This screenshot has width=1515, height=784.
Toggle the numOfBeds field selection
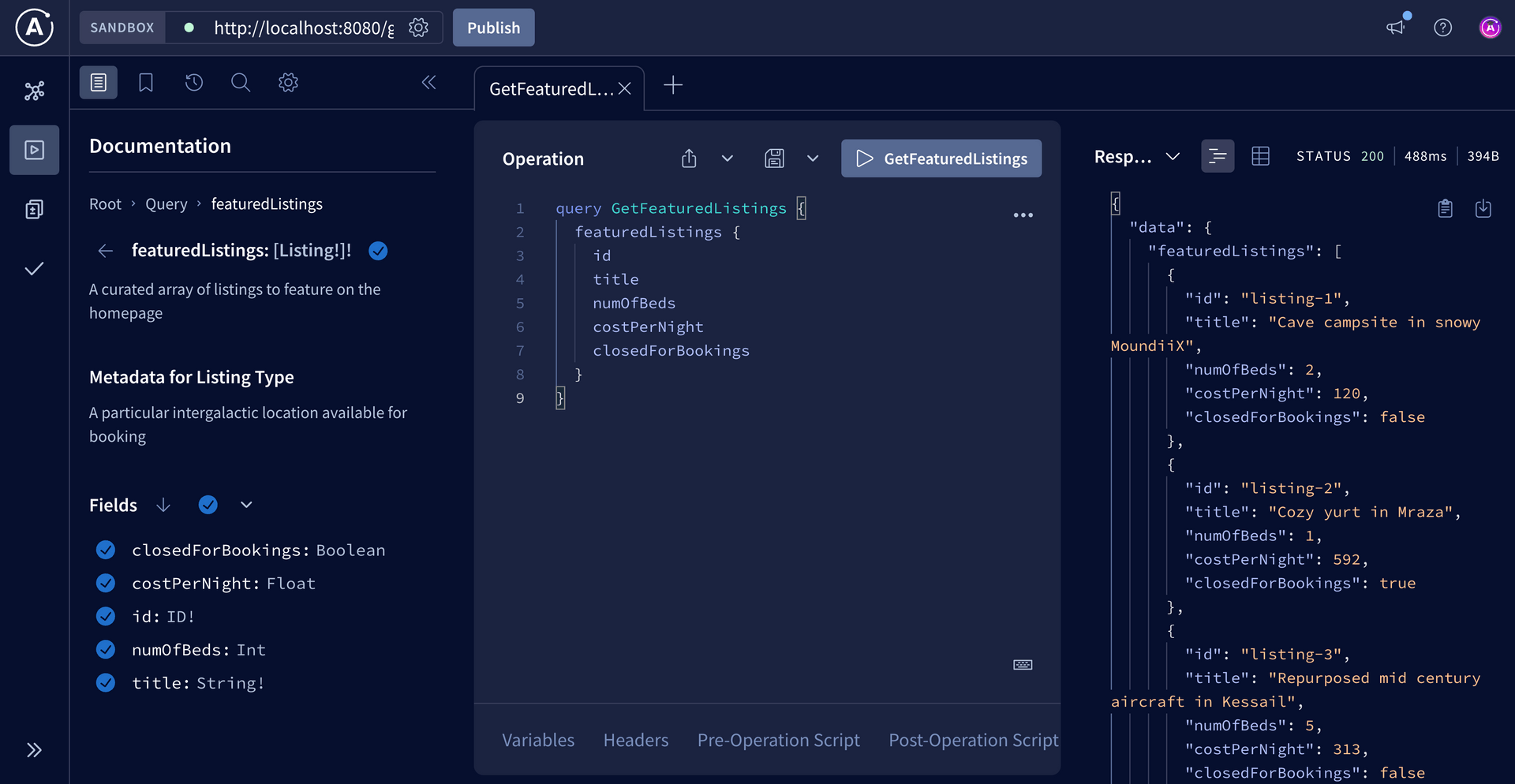tap(105, 649)
